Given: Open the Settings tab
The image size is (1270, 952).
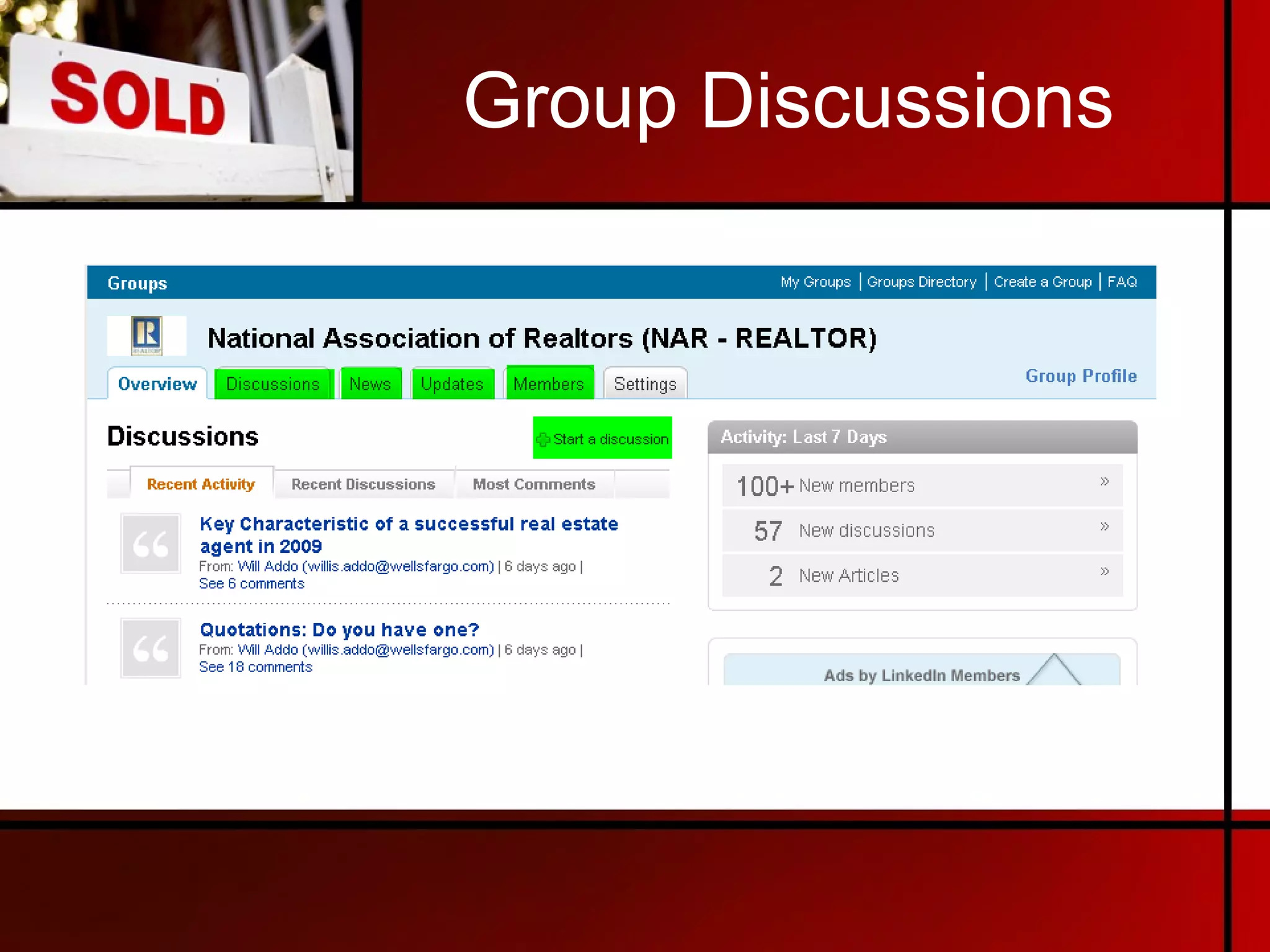Looking at the screenshot, I should pyautogui.click(x=645, y=384).
